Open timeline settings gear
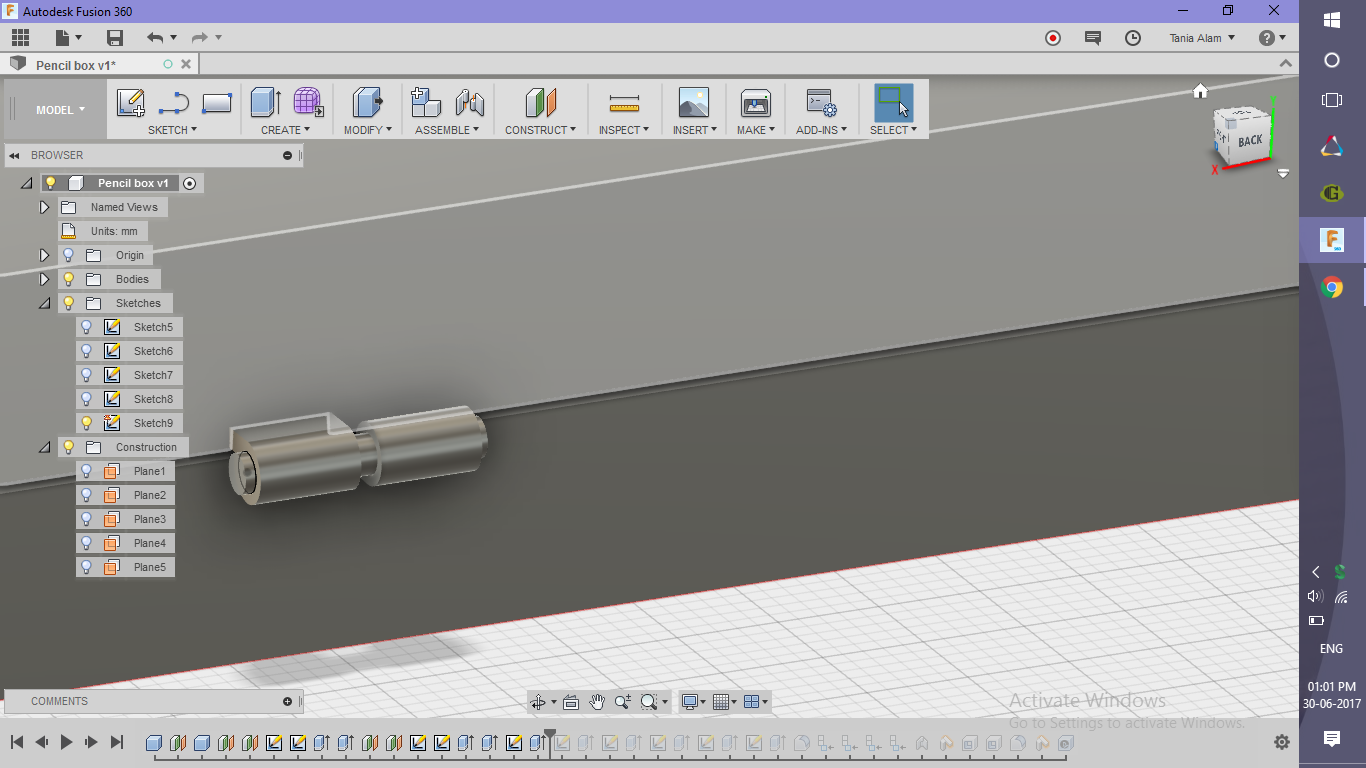1366x768 pixels. pos(1281,742)
